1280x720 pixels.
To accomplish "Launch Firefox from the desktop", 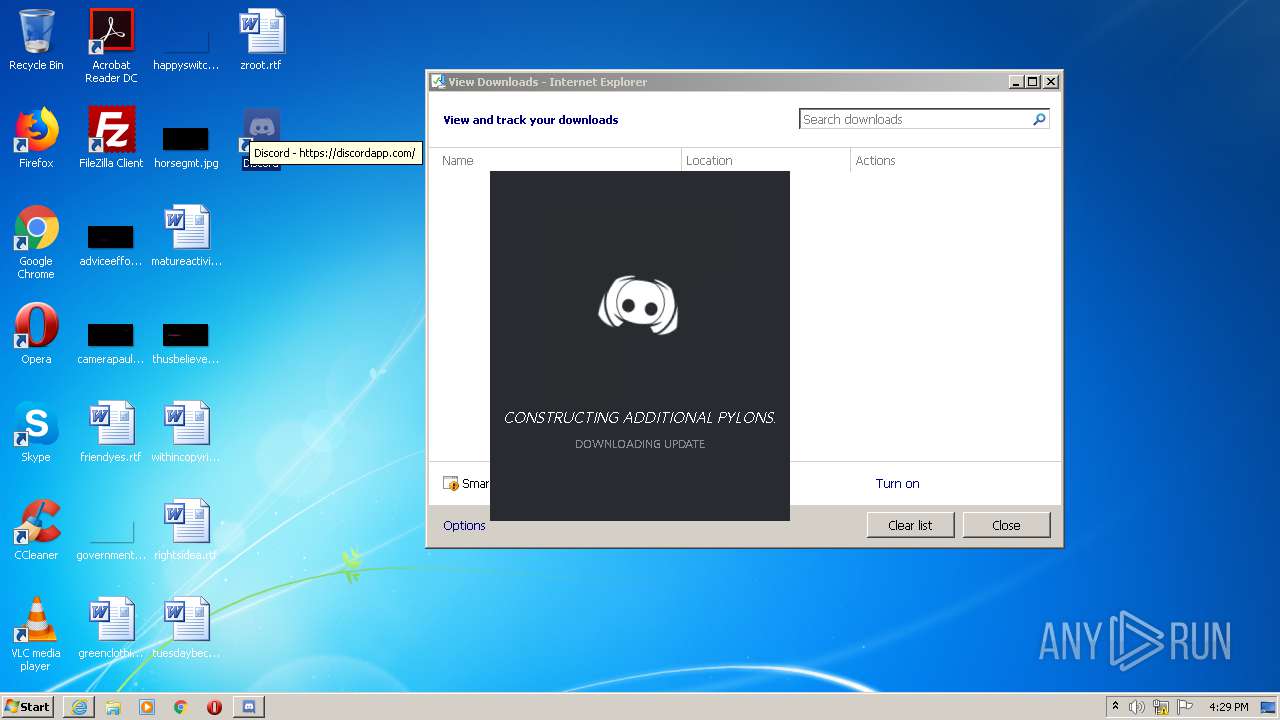I will (x=36, y=138).
